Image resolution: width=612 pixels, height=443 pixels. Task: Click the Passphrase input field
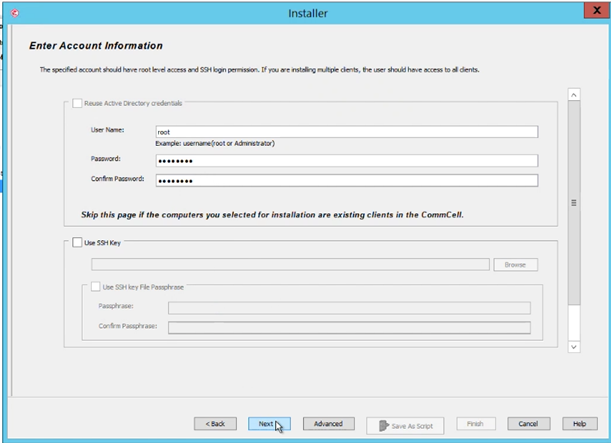pyautogui.click(x=349, y=308)
